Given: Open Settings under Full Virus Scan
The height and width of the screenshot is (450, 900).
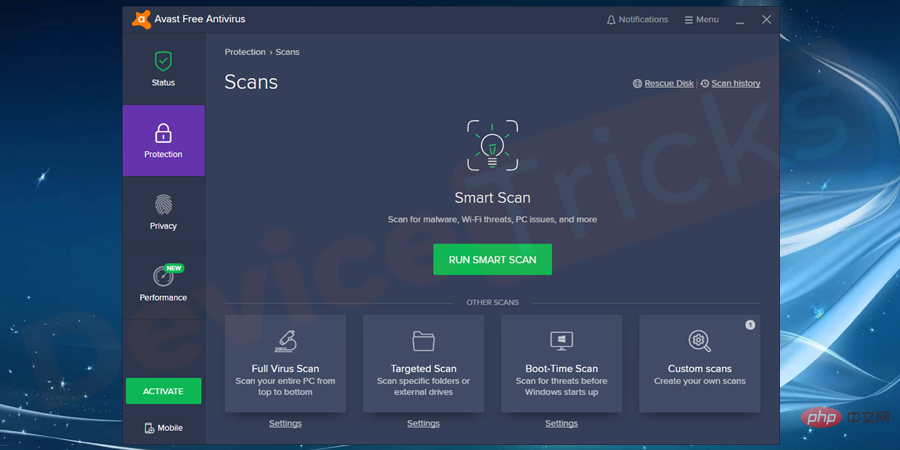Looking at the screenshot, I should point(285,424).
